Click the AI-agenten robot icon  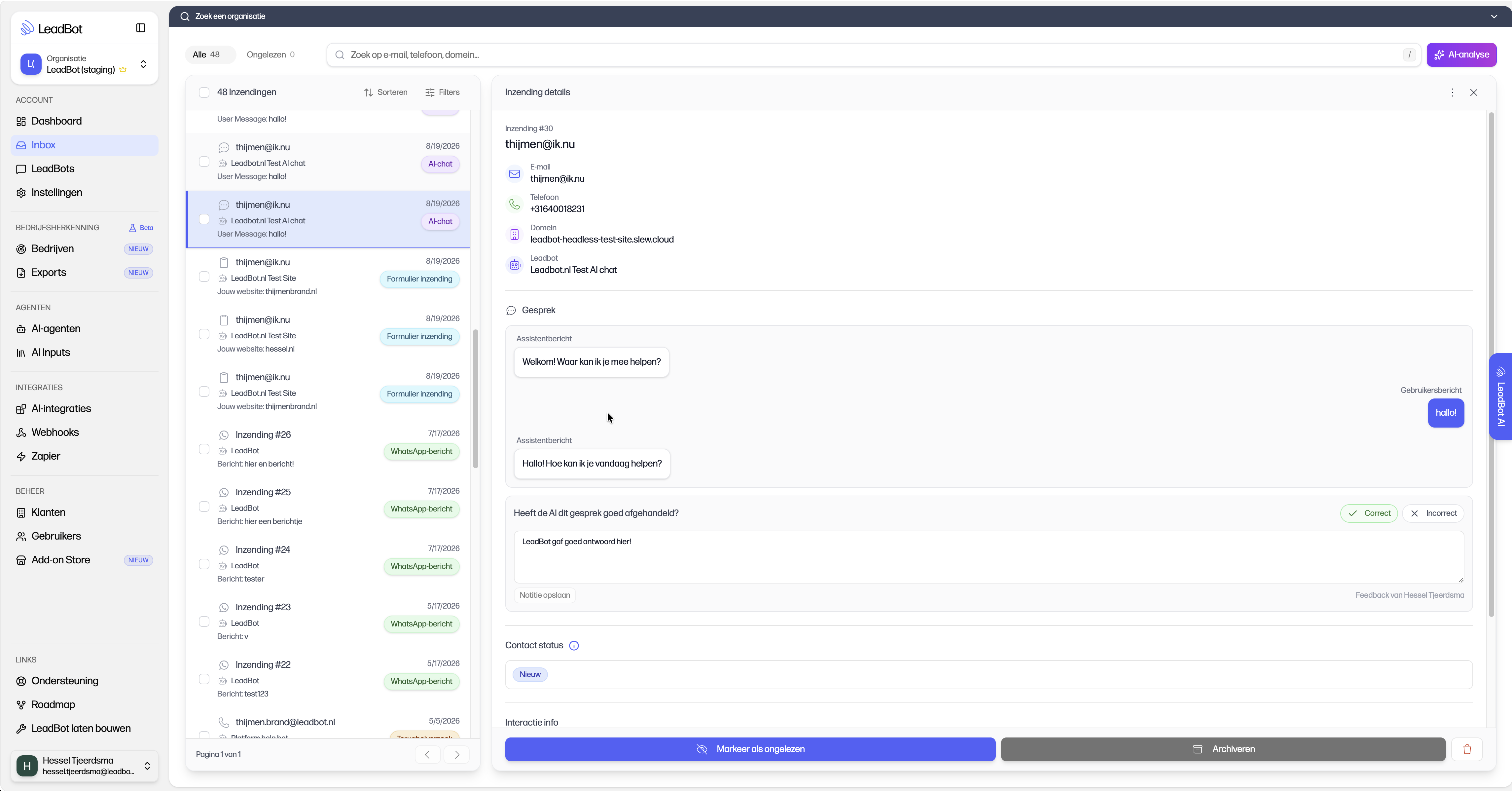click(x=21, y=329)
